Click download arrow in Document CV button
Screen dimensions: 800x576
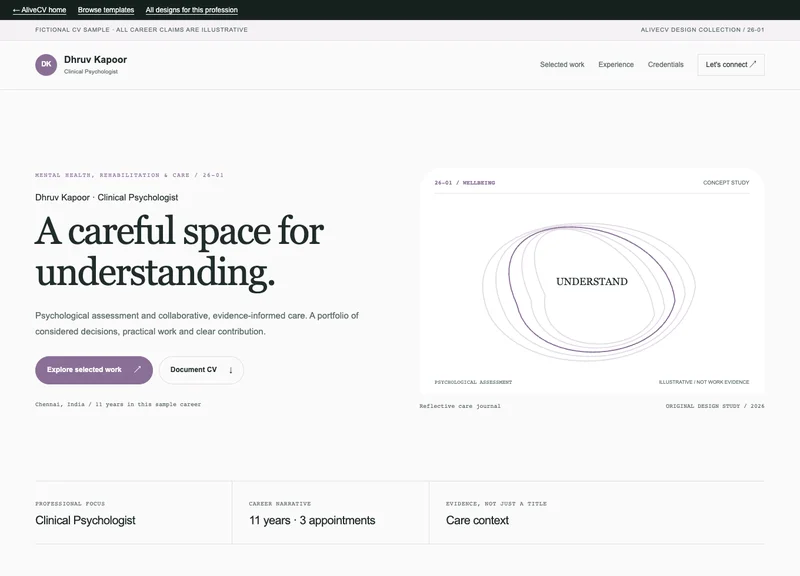231,370
